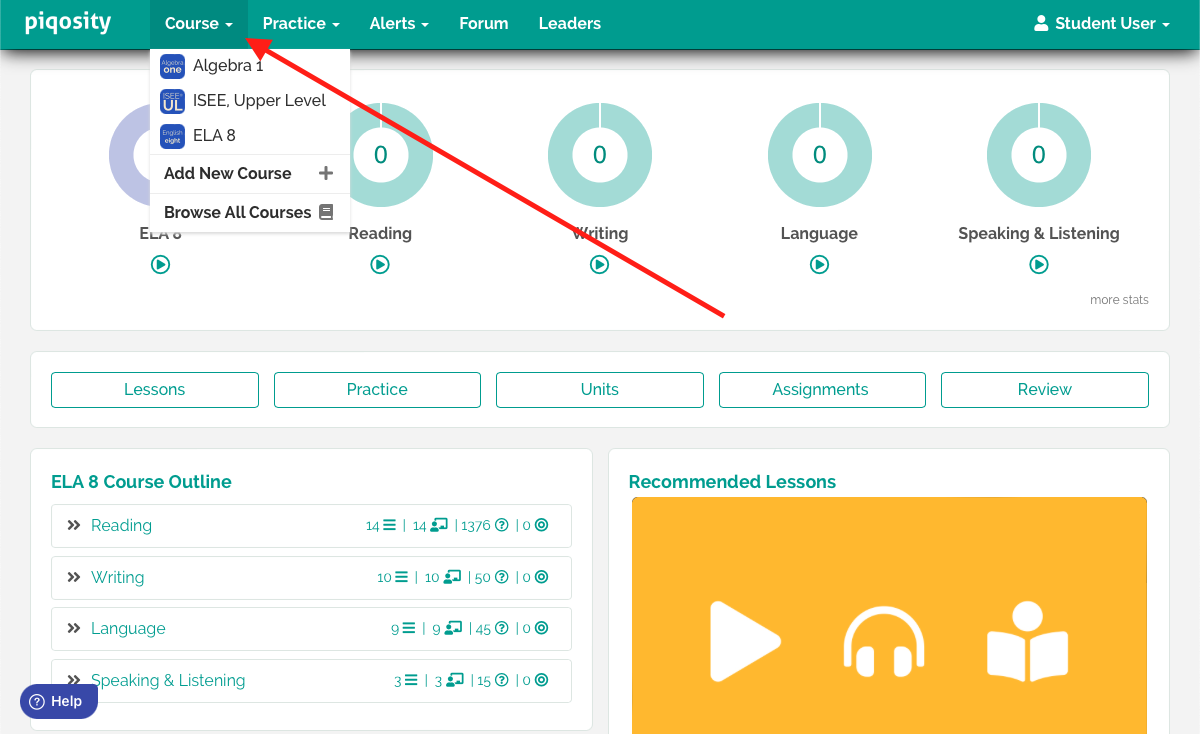Click the lessons list icon in Writing row
The width and height of the screenshot is (1200, 734).
tap(401, 577)
